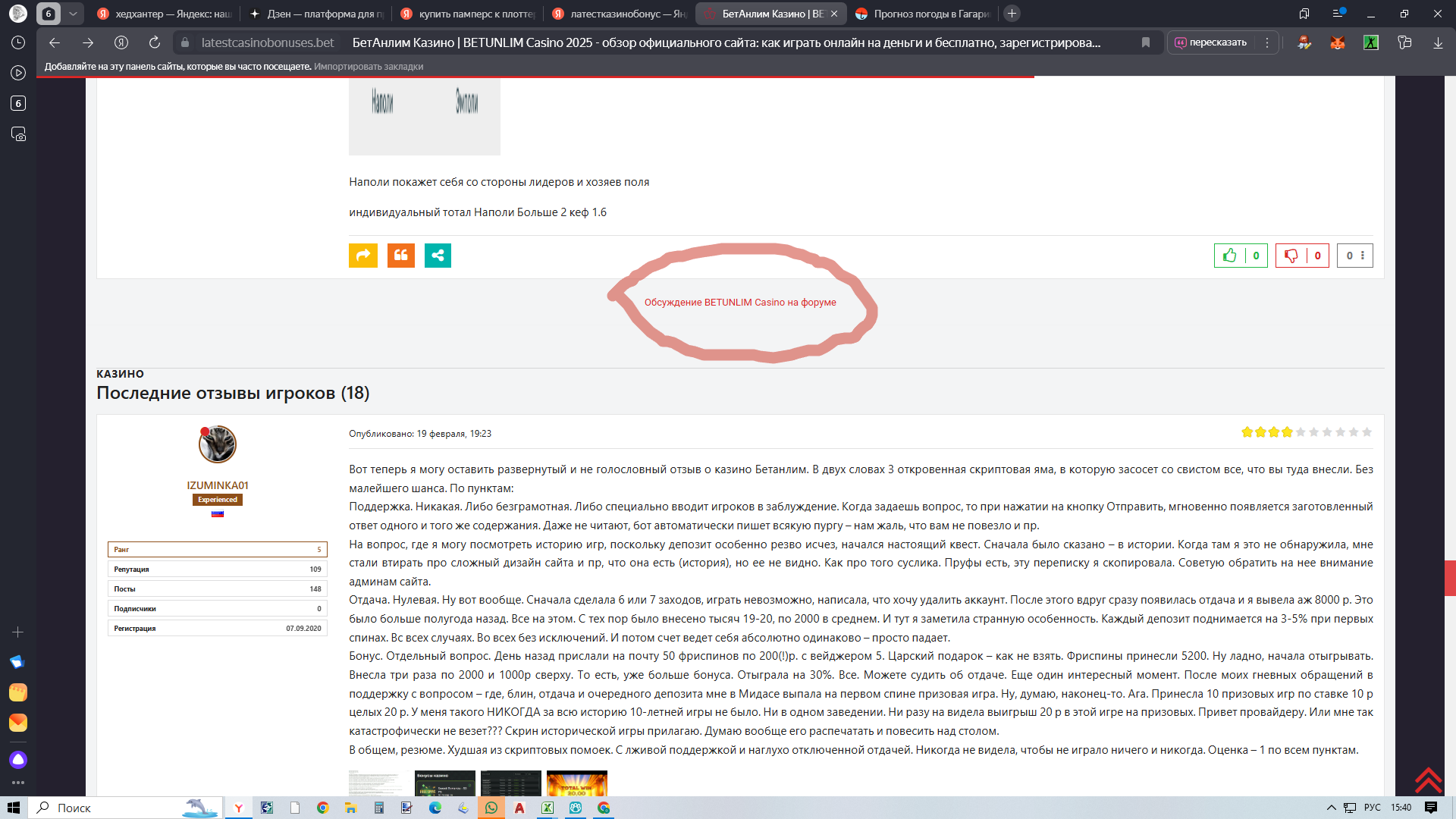The image size is (1456, 819).
Task: Expand the tab group dropdown arrow
Action: tap(73, 14)
